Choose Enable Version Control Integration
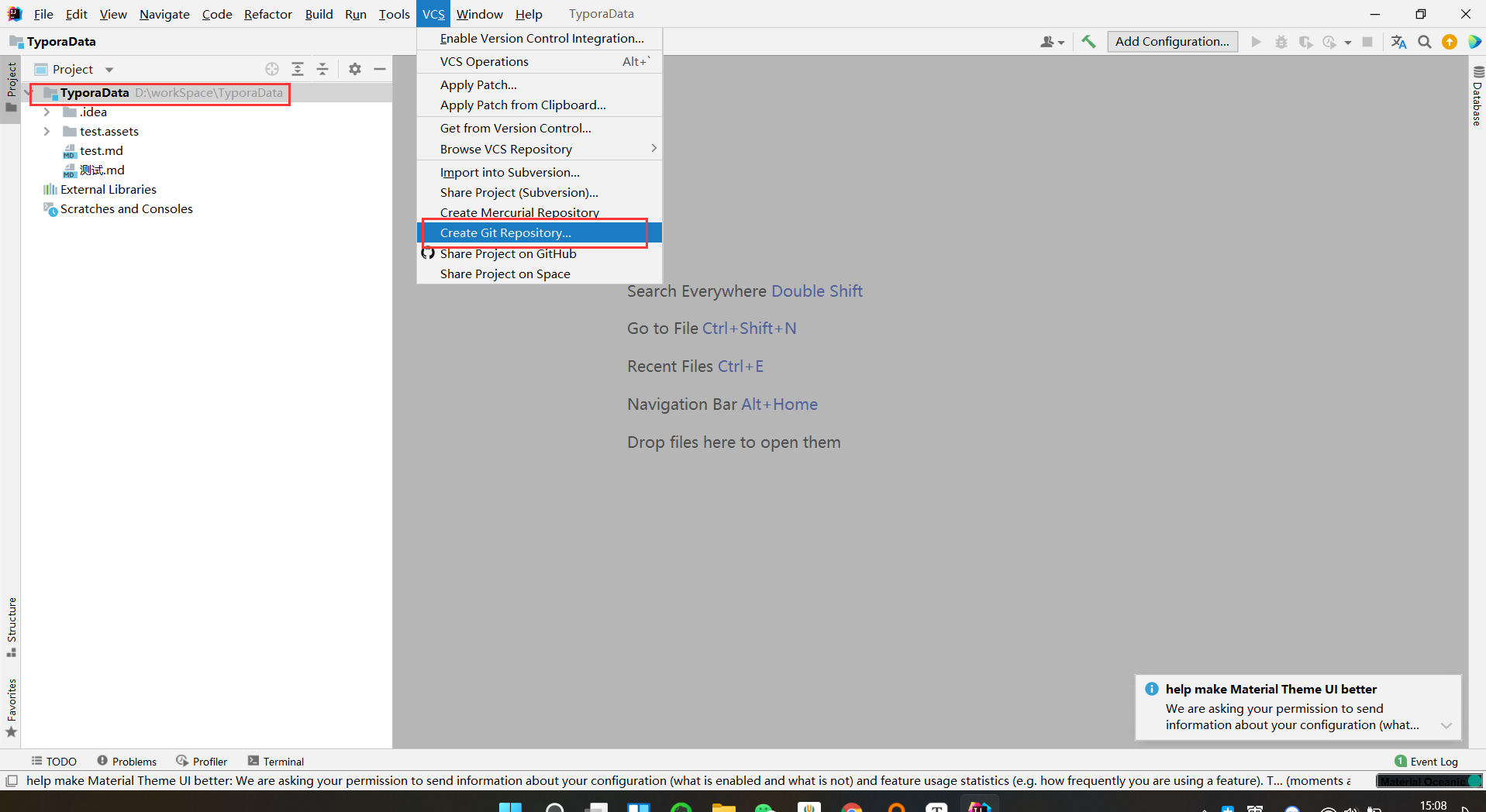 pos(540,39)
